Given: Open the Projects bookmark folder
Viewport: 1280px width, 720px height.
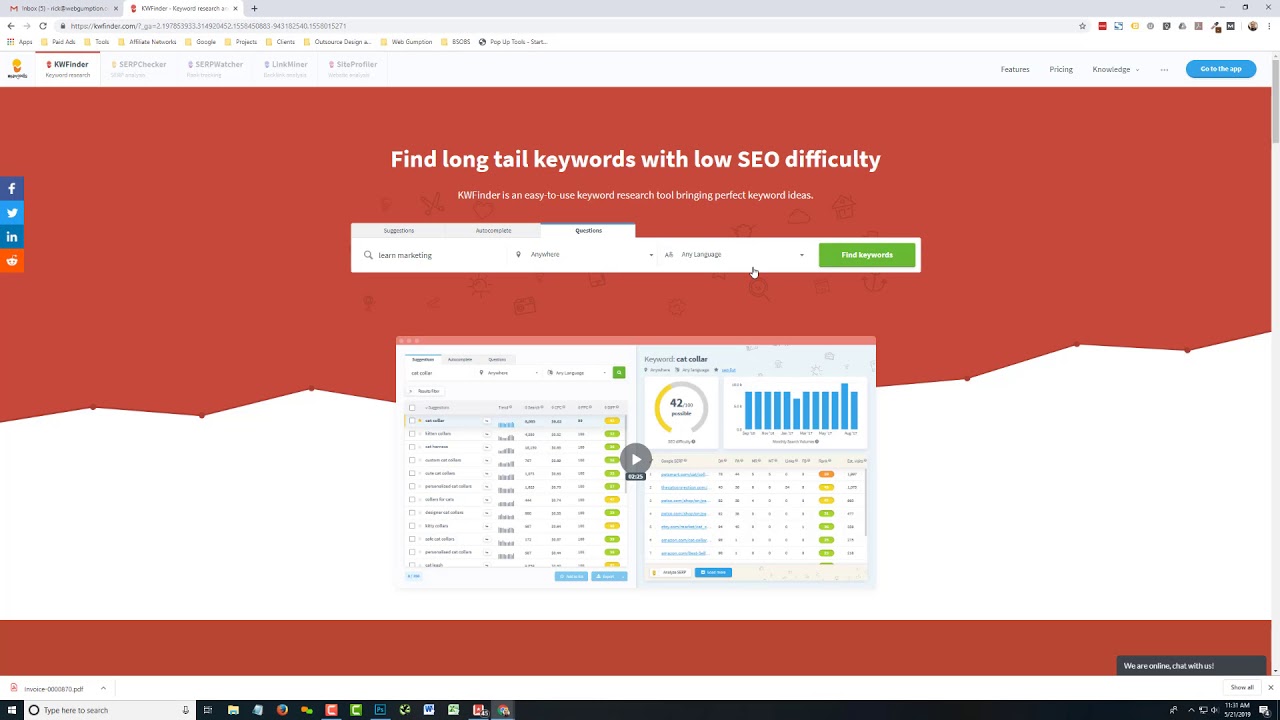Looking at the screenshot, I should coord(241,42).
